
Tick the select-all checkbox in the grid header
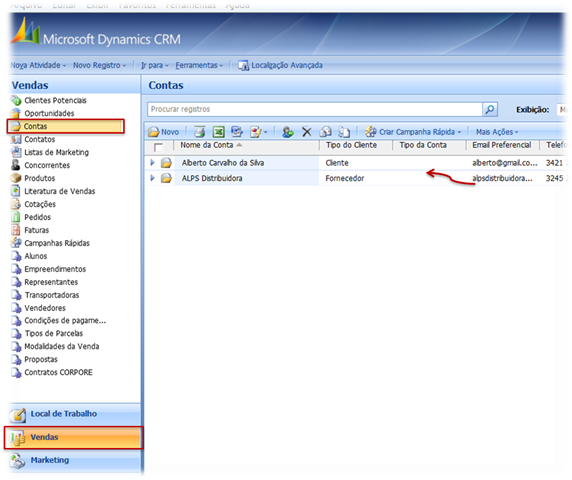(x=158, y=147)
